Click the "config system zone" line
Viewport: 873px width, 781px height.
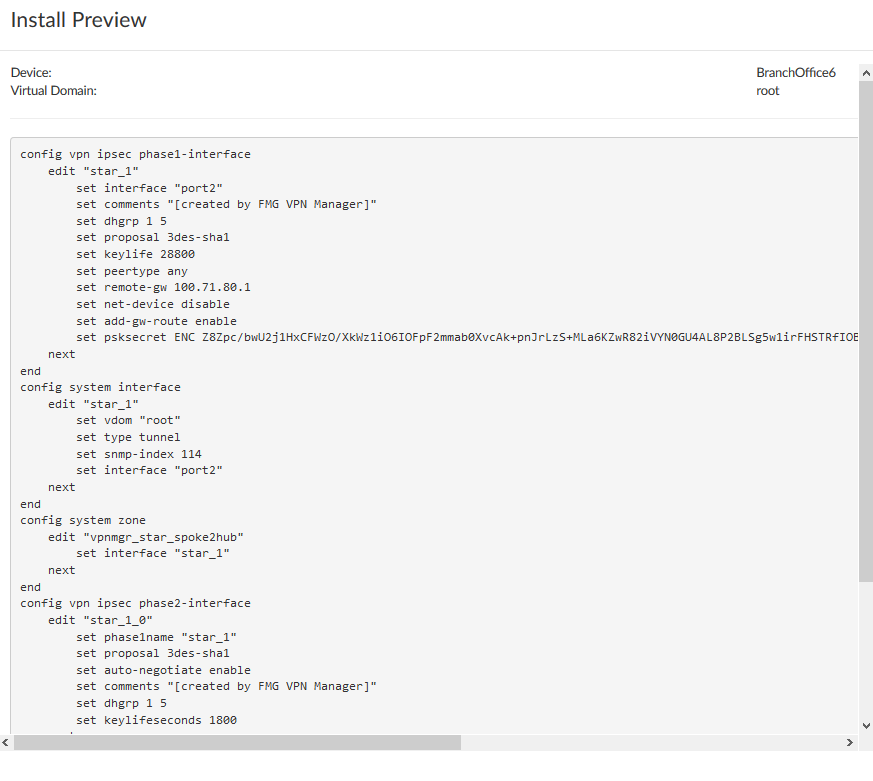[83, 520]
